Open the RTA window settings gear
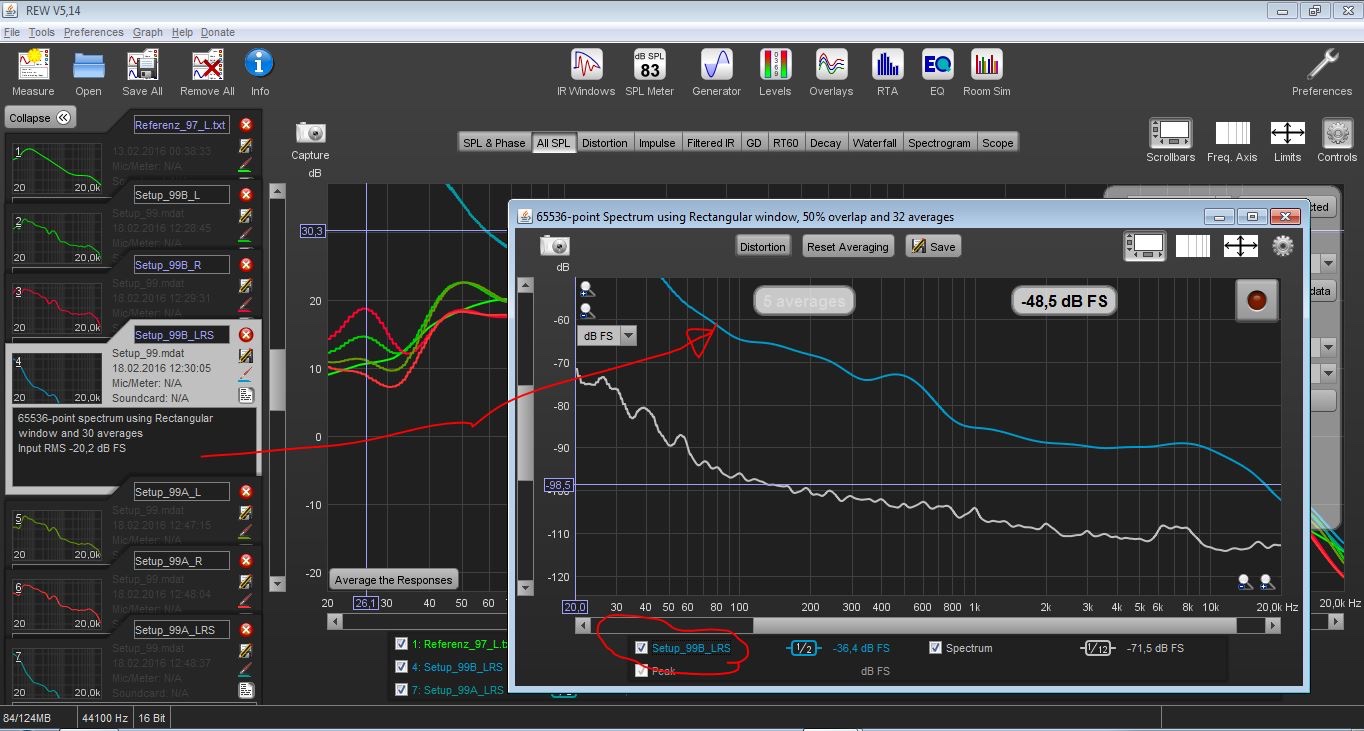Screen dimensions: 1364x731 [x=1283, y=246]
